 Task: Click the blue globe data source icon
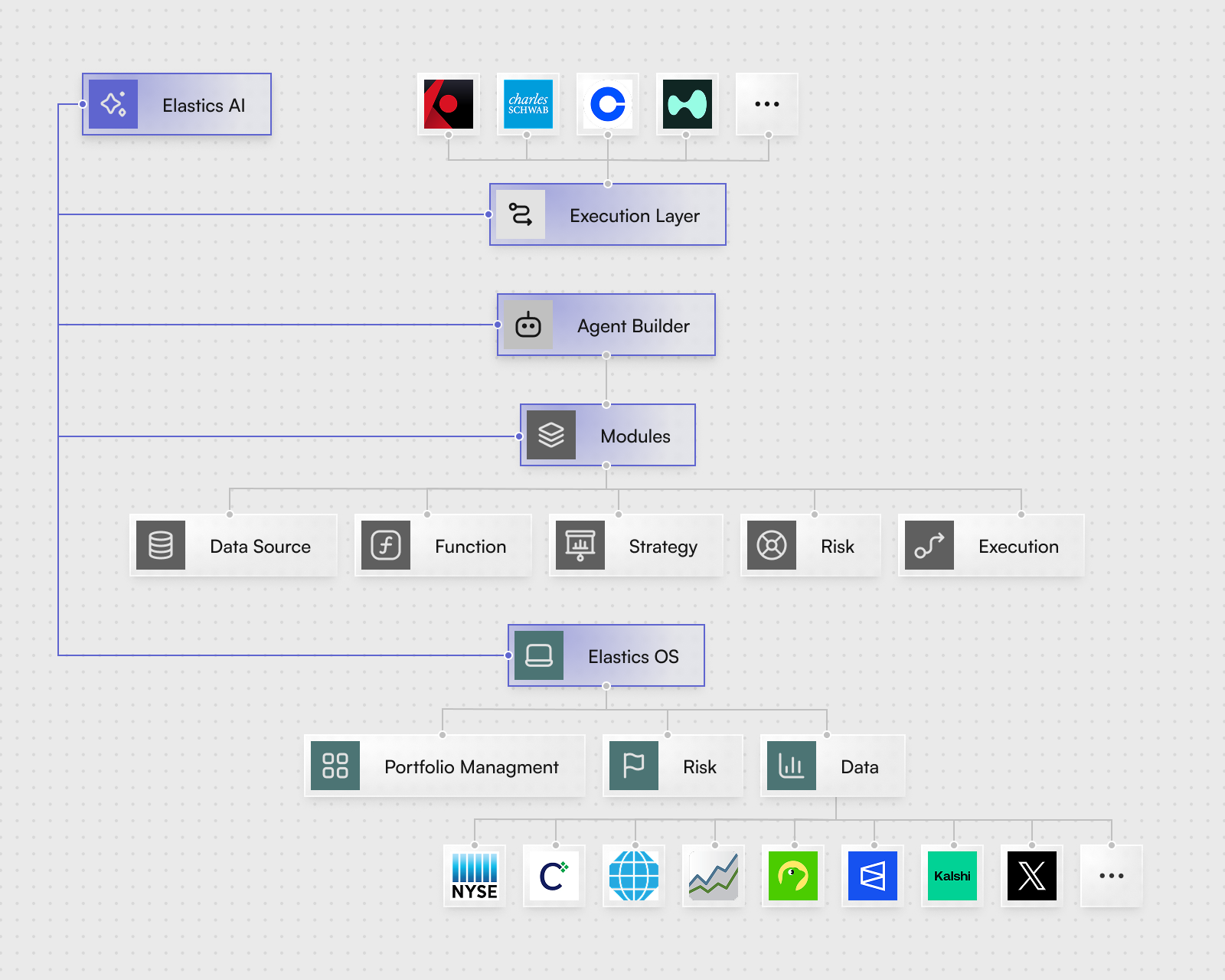click(634, 876)
